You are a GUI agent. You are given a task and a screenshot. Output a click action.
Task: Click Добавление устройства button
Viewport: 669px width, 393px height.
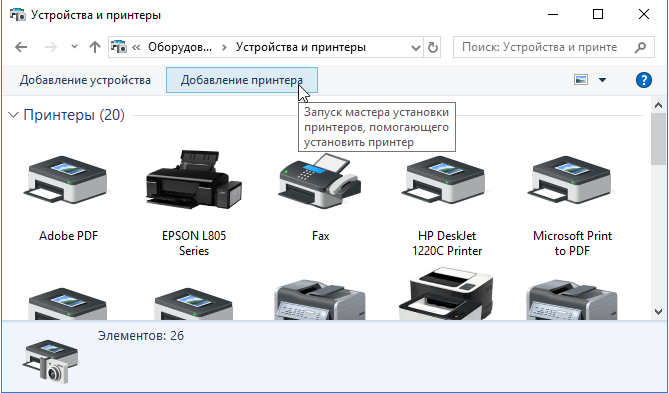click(x=85, y=80)
